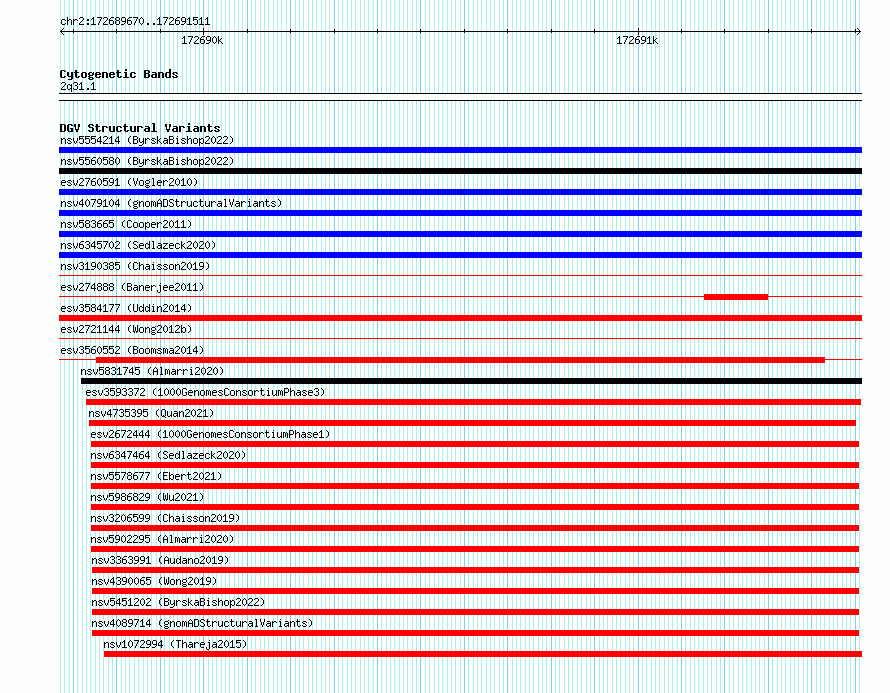
Task: Open nsv583665 (Cooper2011) variant label
Action: click(126, 224)
